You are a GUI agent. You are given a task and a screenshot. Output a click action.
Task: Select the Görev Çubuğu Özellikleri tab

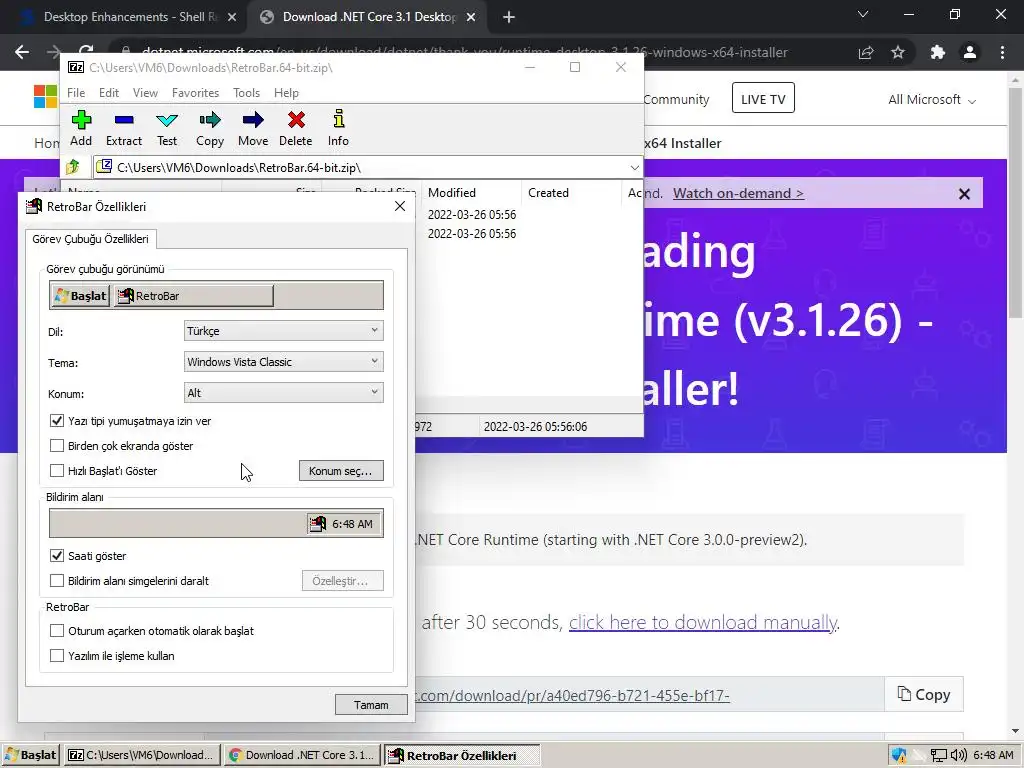(x=90, y=239)
